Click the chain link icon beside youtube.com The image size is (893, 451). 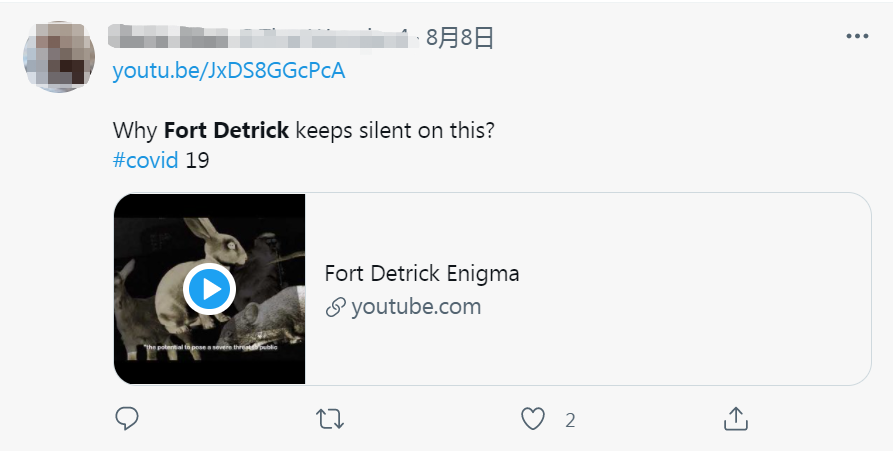[336, 307]
